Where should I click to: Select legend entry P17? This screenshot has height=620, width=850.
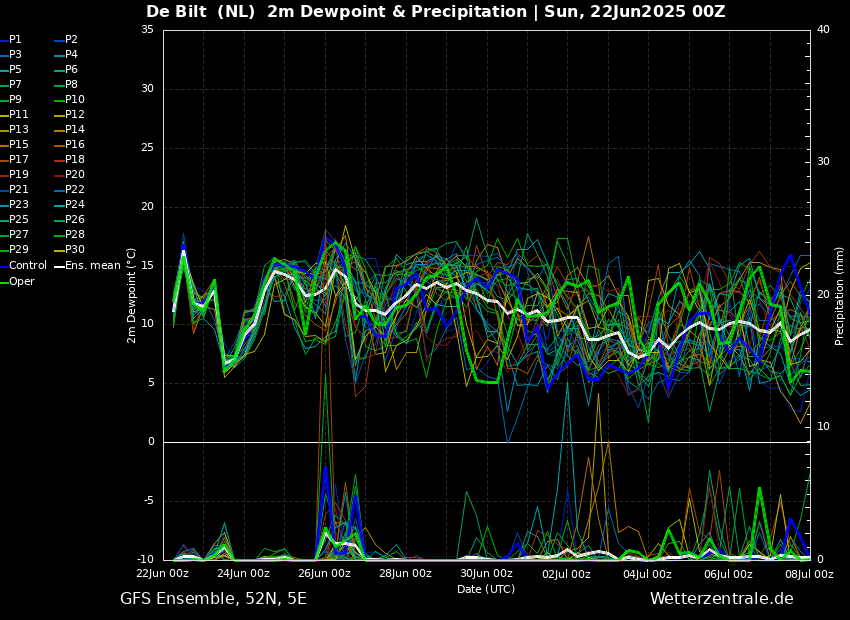[x=14, y=159]
